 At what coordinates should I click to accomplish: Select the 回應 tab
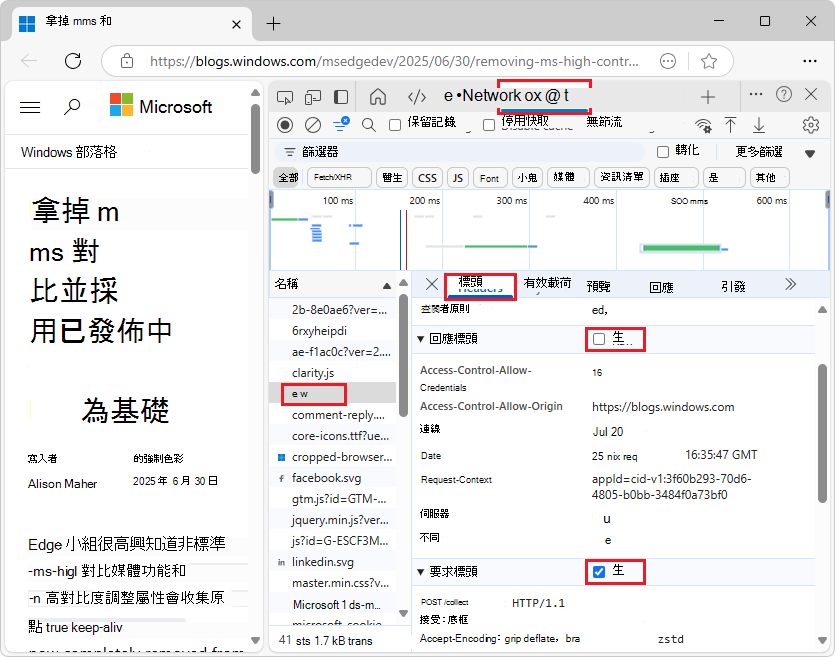661,286
